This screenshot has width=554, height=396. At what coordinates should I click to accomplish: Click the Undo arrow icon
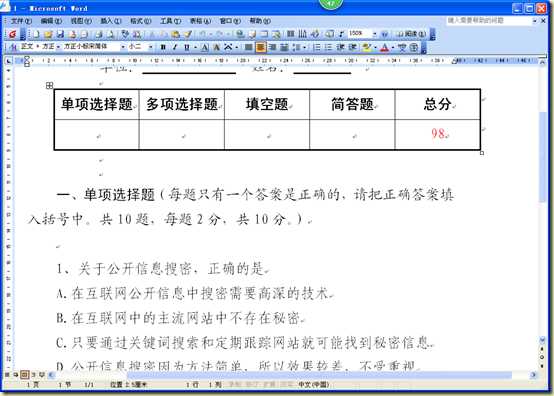coord(203,34)
